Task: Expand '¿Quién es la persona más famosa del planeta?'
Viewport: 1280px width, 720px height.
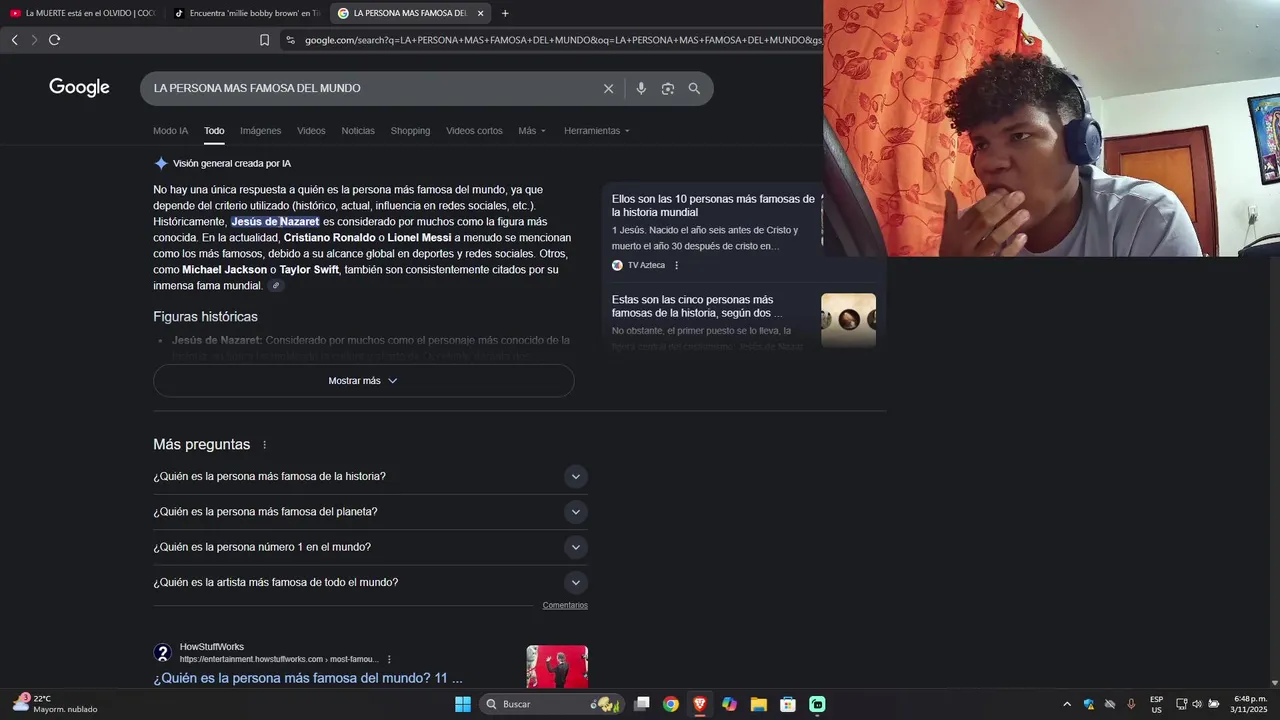Action: coord(370,512)
